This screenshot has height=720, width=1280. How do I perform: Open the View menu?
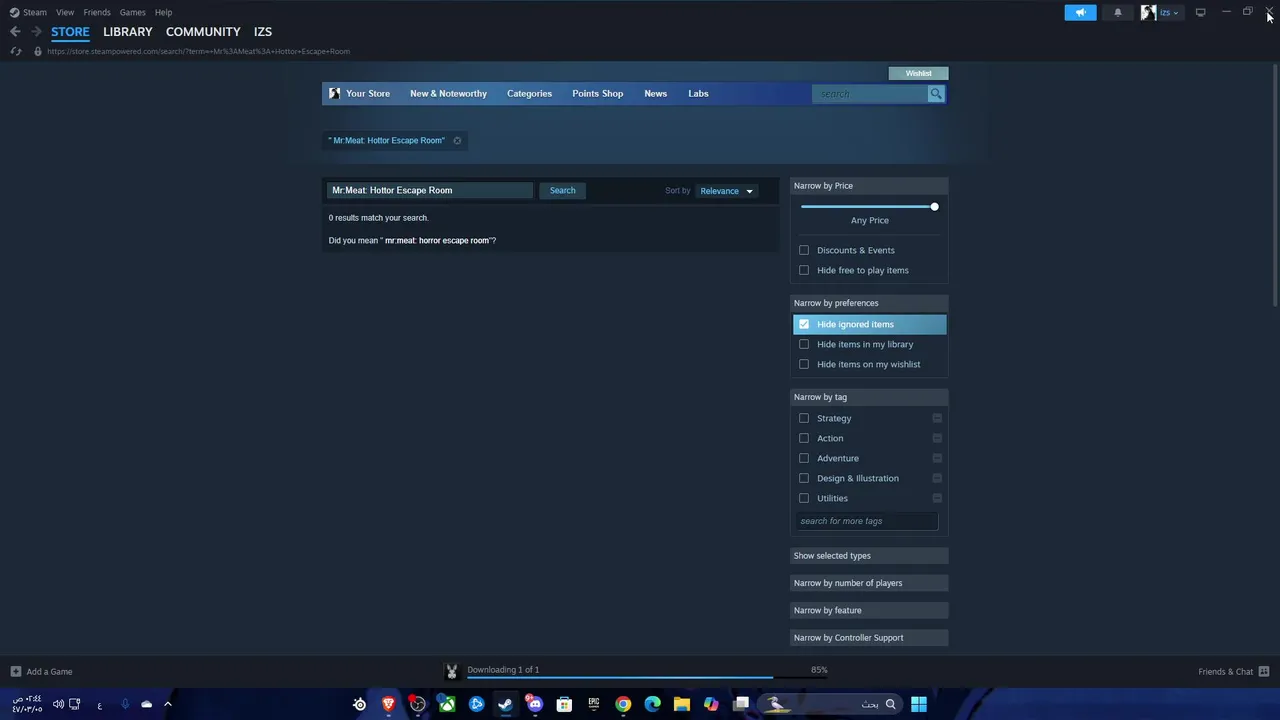pyautogui.click(x=65, y=12)
